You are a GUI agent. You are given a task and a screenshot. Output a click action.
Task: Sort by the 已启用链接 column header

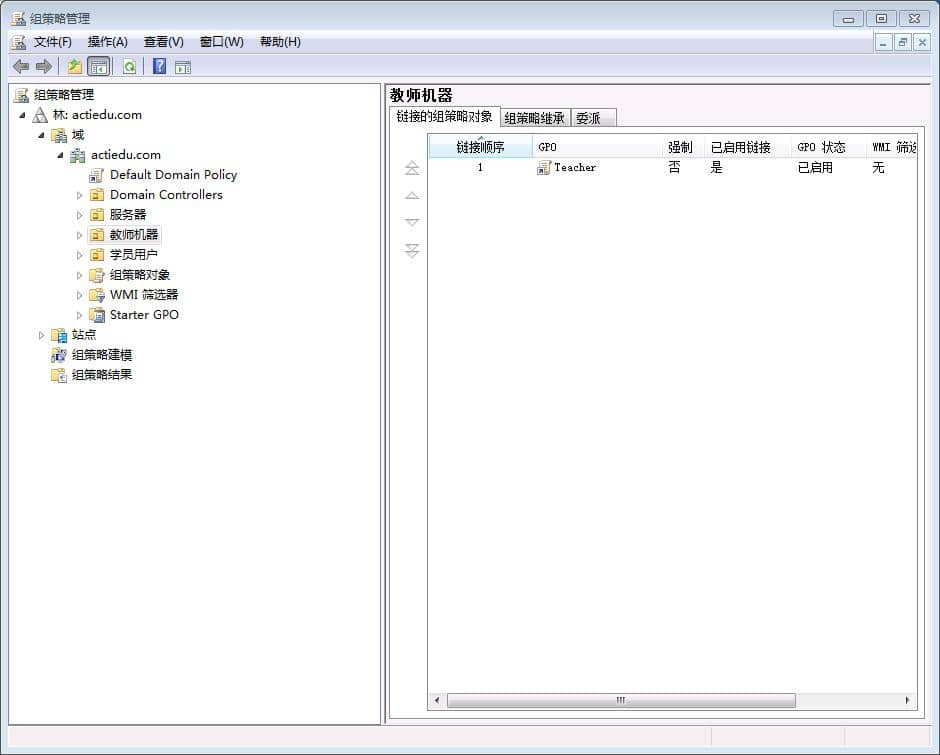pos(748,147)
